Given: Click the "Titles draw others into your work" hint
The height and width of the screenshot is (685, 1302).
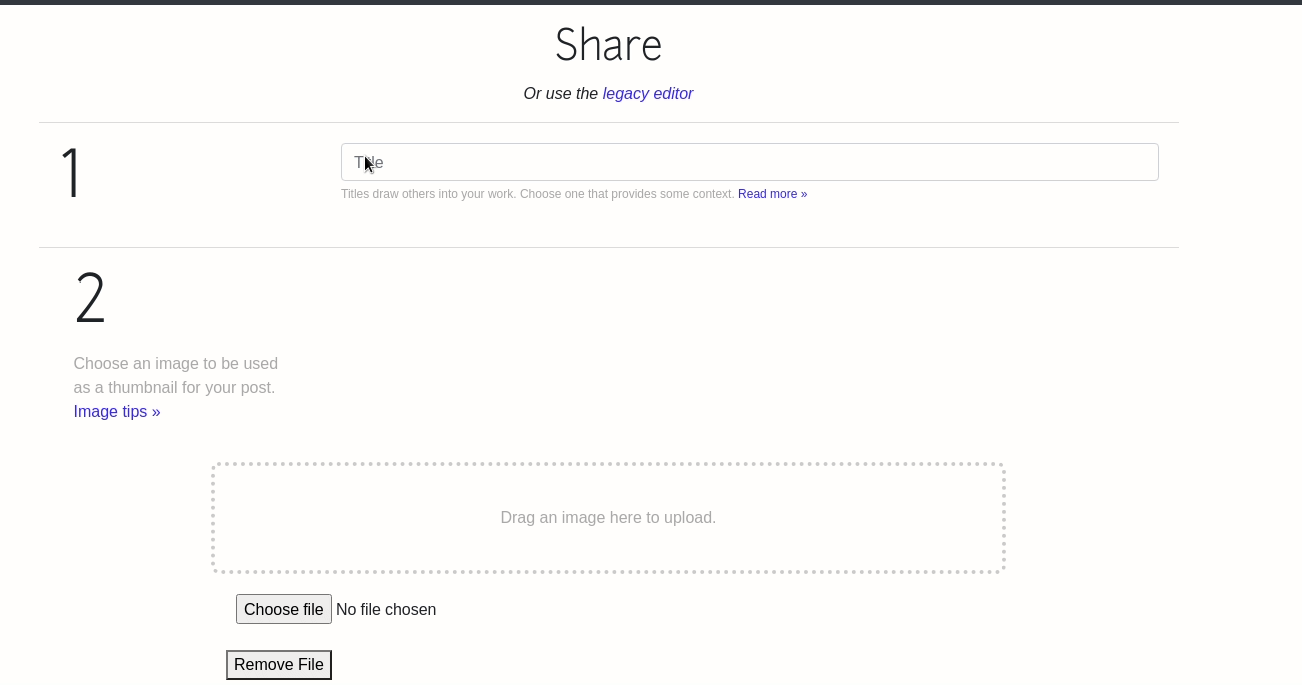Looking at the screenshot, I should [538, 194].
